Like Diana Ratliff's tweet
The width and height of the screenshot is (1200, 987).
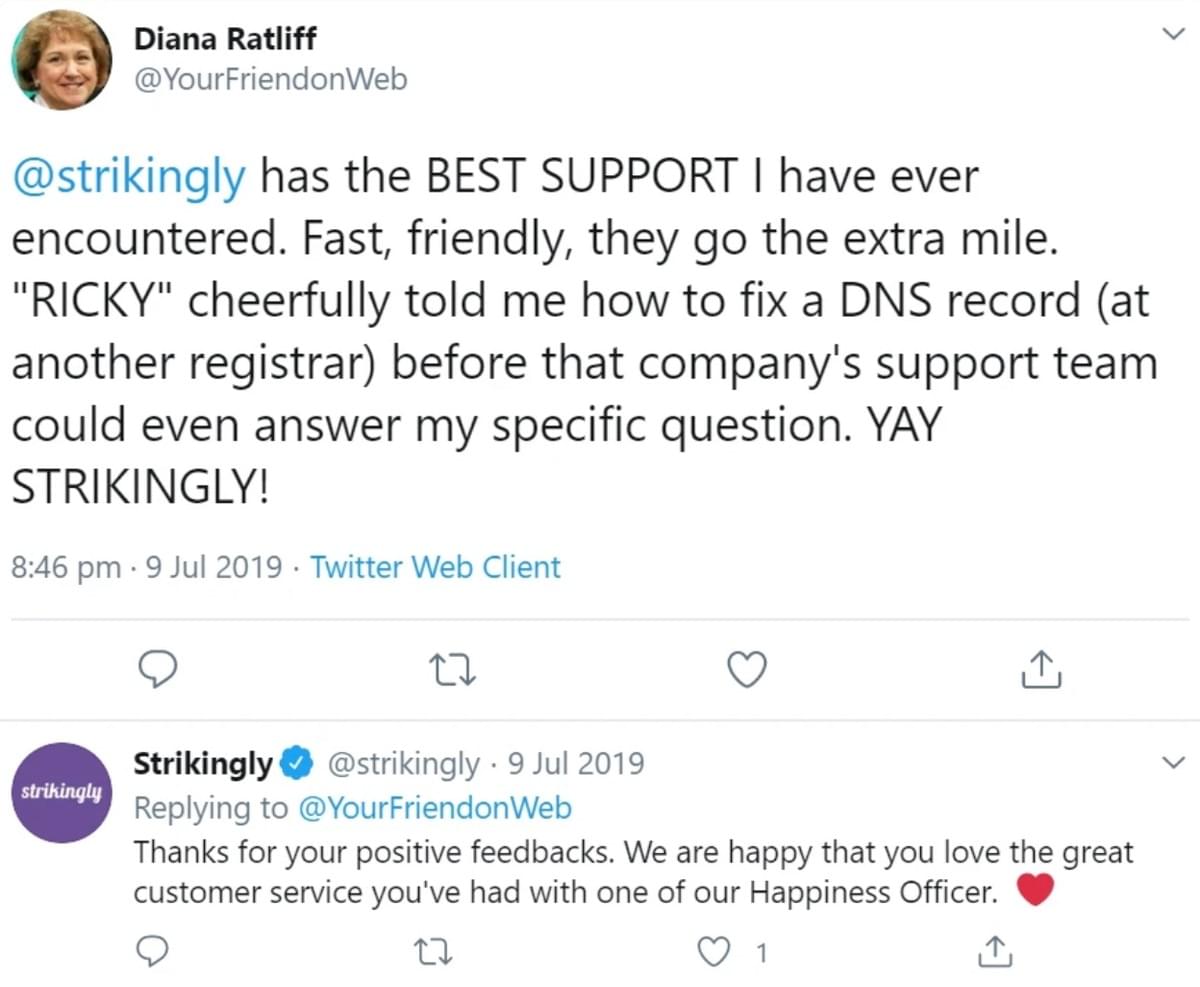pyautogui.click(x=746, y=669)
